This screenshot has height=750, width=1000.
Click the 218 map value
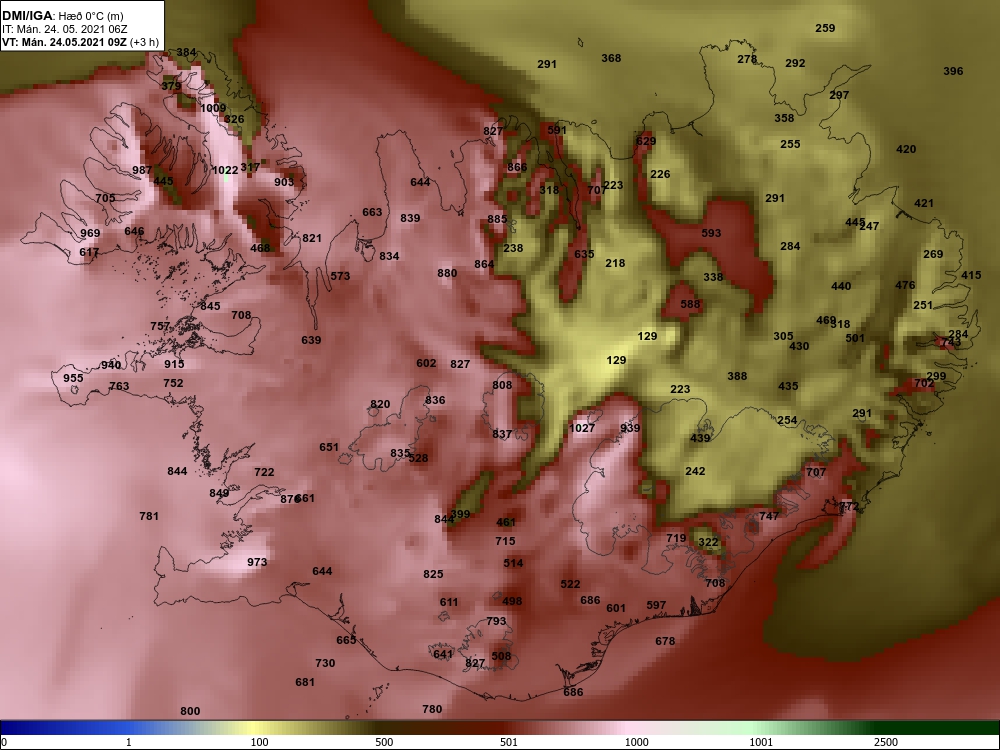615,263
